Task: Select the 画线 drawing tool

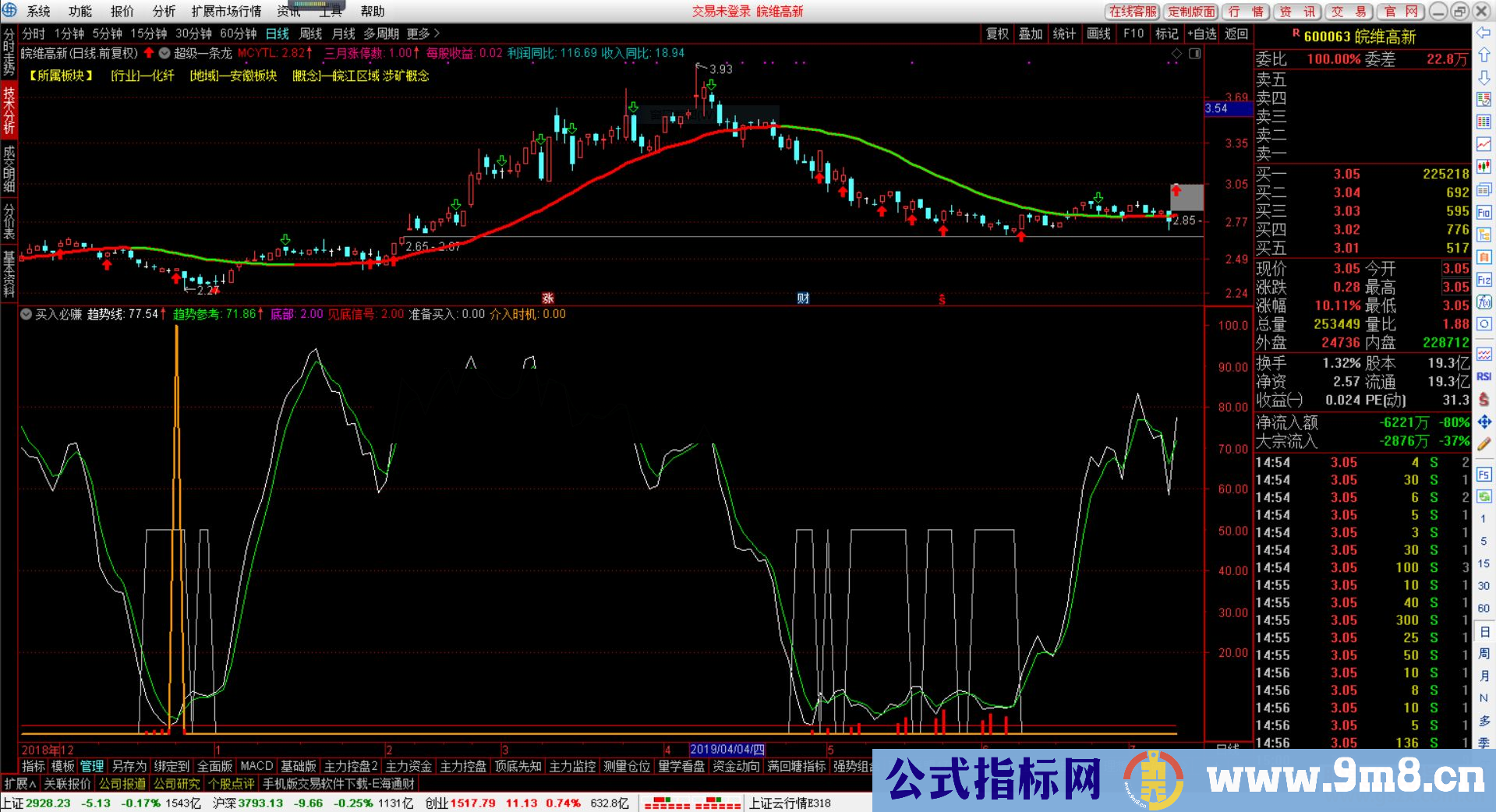Action: click(1099, 34)
